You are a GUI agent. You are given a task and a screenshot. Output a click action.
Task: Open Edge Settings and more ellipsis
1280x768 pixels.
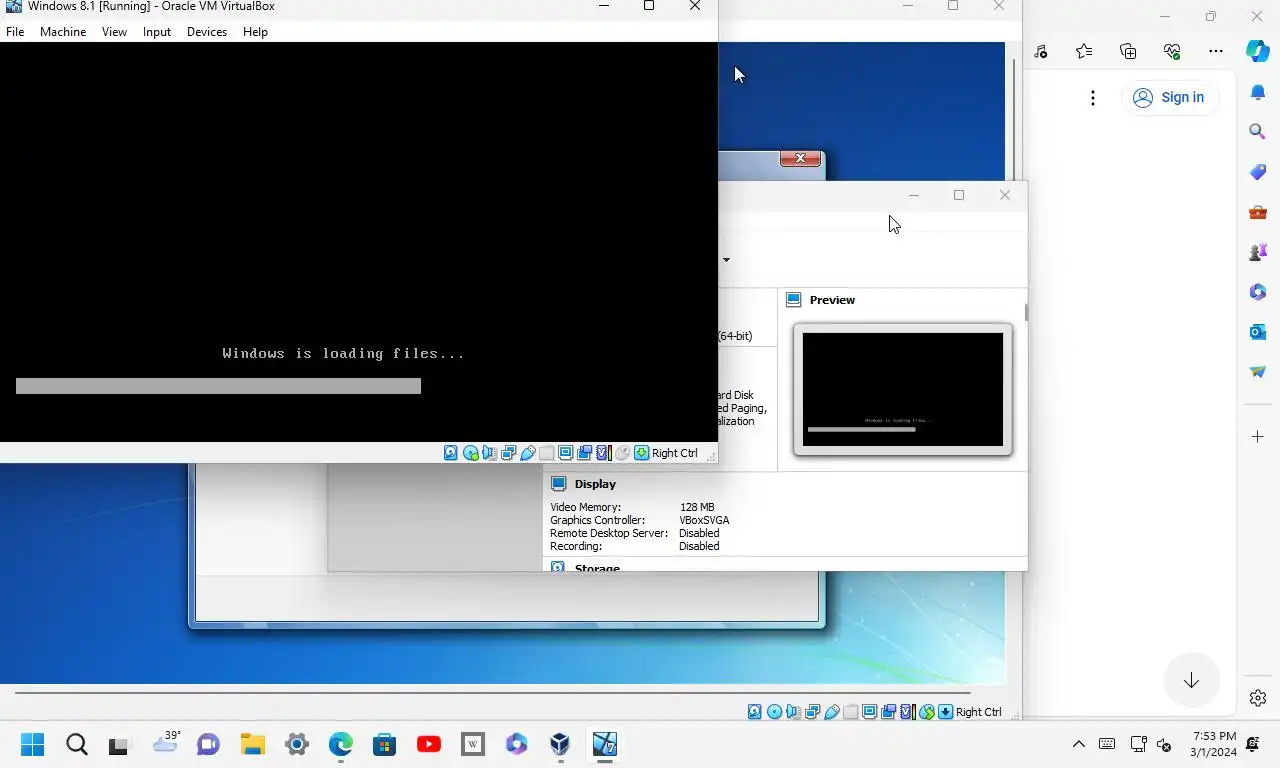(x=1216, y=51)
